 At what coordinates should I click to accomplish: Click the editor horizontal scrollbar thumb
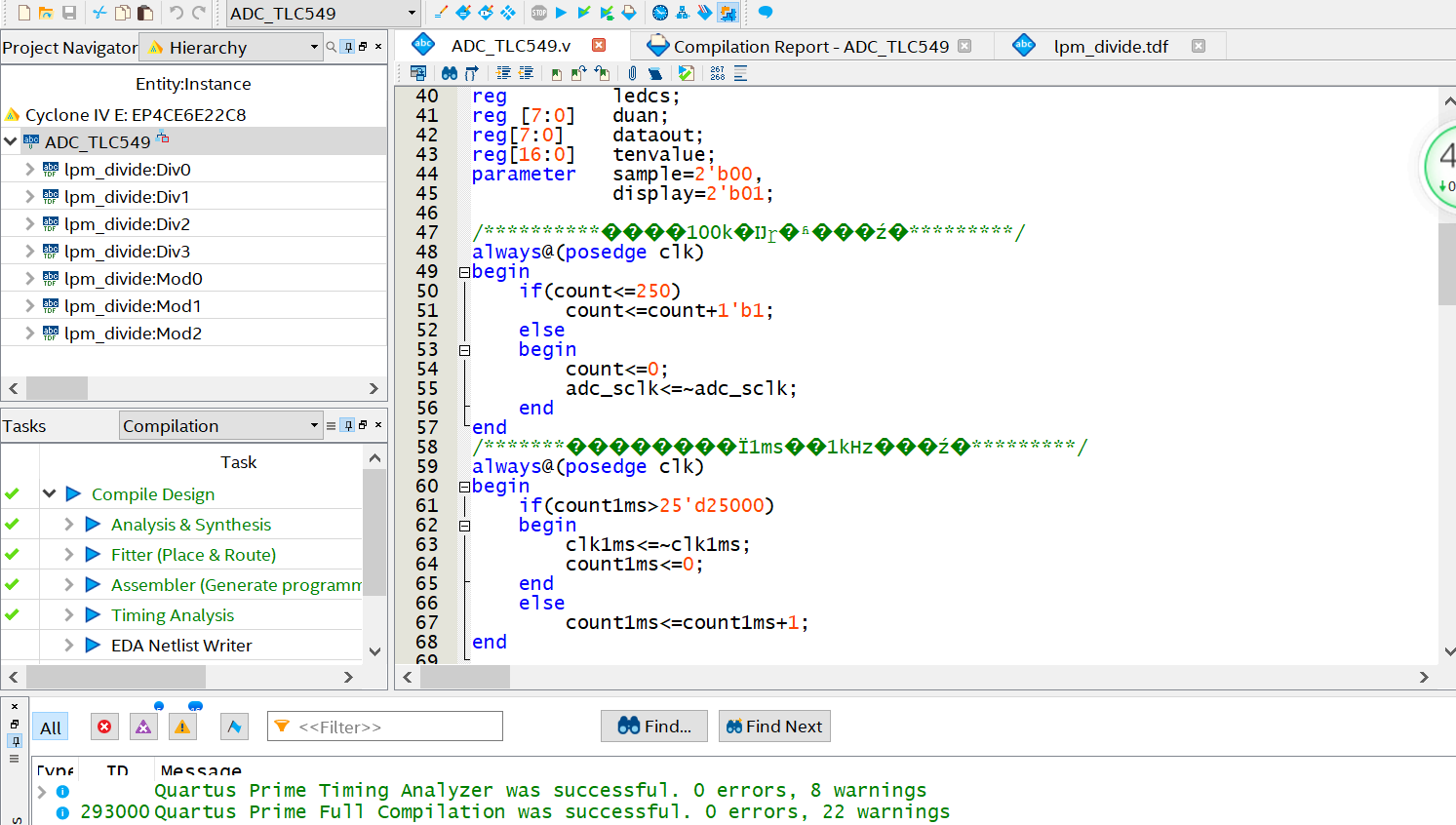[x=465, y=677]
